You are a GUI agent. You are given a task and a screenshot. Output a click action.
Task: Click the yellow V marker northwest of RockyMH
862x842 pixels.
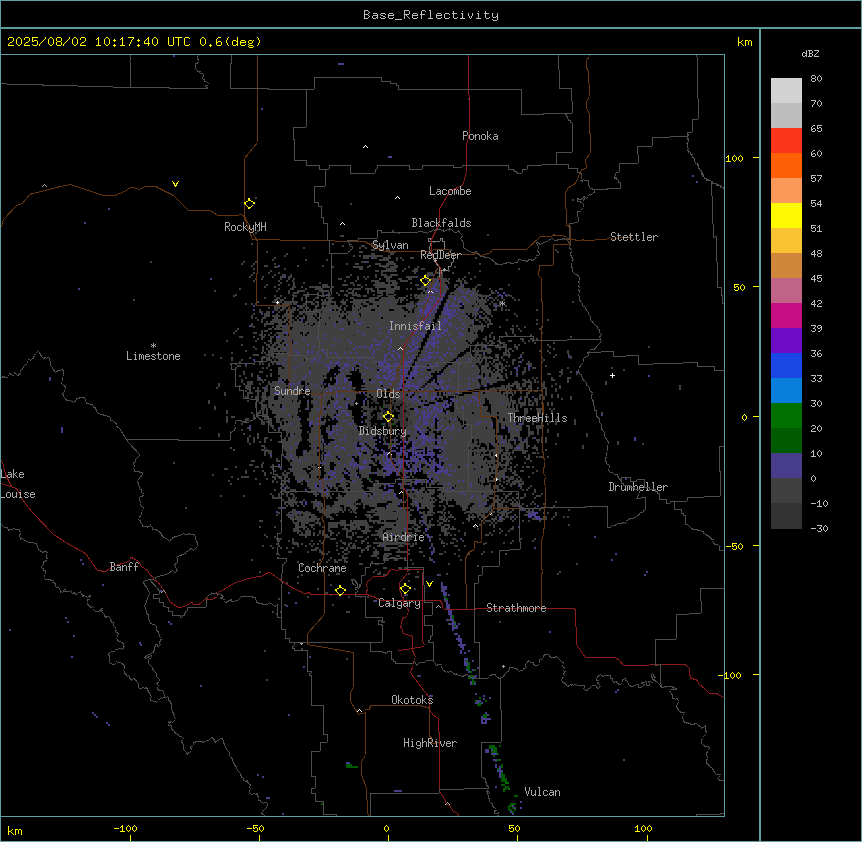175,184
